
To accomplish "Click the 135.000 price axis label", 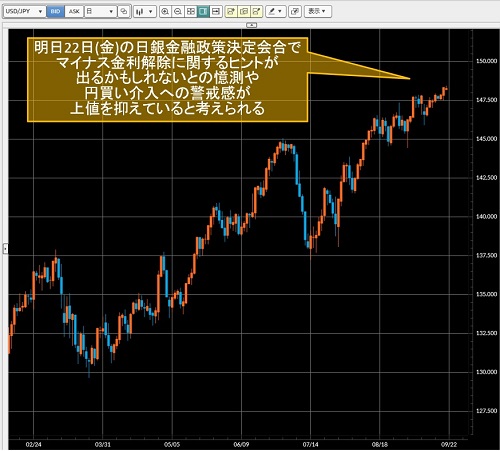I will [x=487, y=294].
